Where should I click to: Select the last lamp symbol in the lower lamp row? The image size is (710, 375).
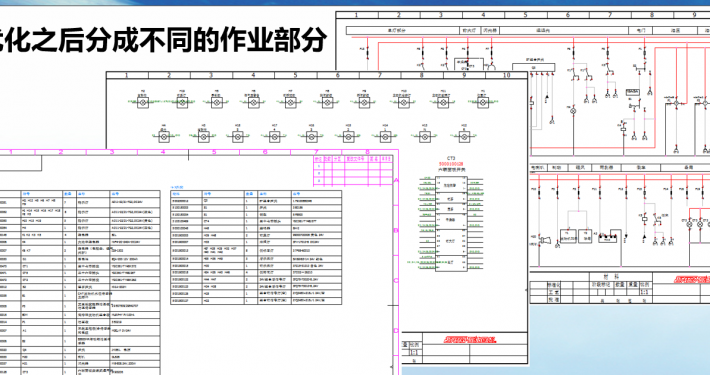pos(464,136)
